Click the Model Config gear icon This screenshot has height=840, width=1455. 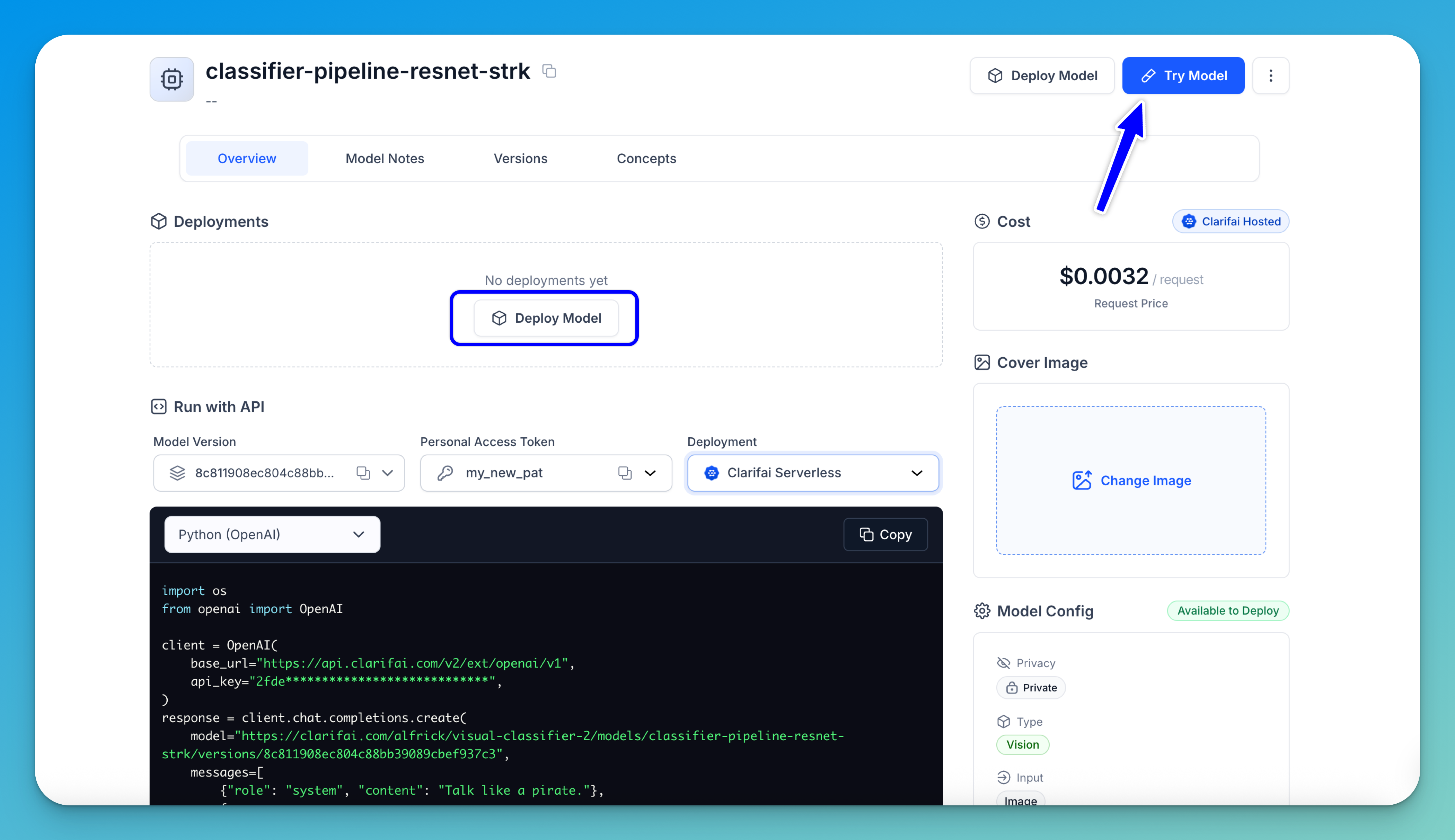982,611
